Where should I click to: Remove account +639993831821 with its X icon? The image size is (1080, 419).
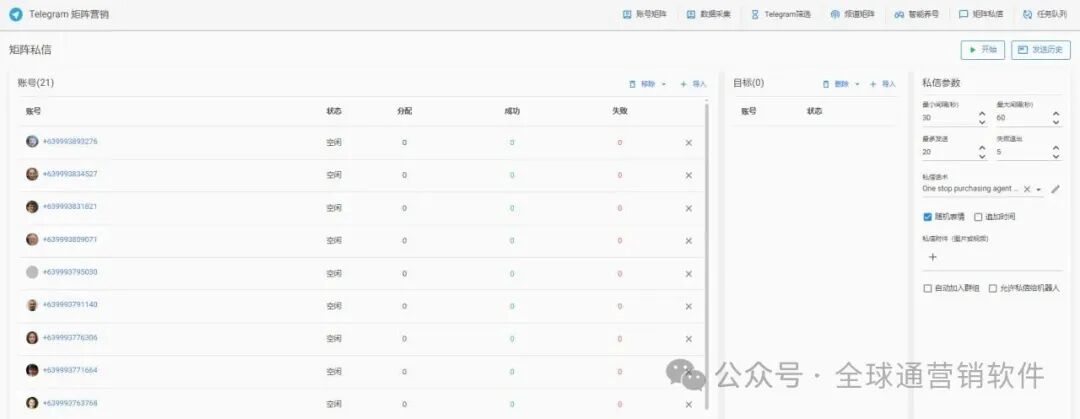(x=689, y=208)
